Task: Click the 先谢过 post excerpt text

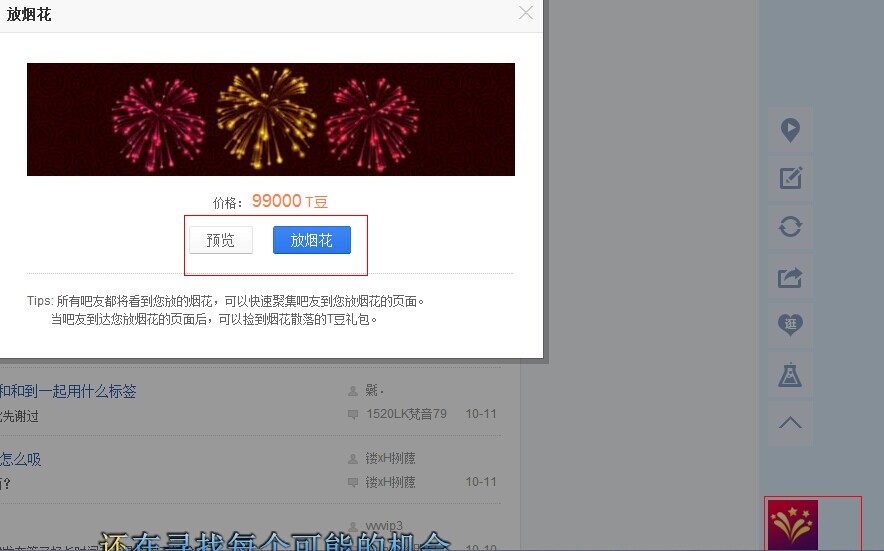Action: [x=19, y=416]
